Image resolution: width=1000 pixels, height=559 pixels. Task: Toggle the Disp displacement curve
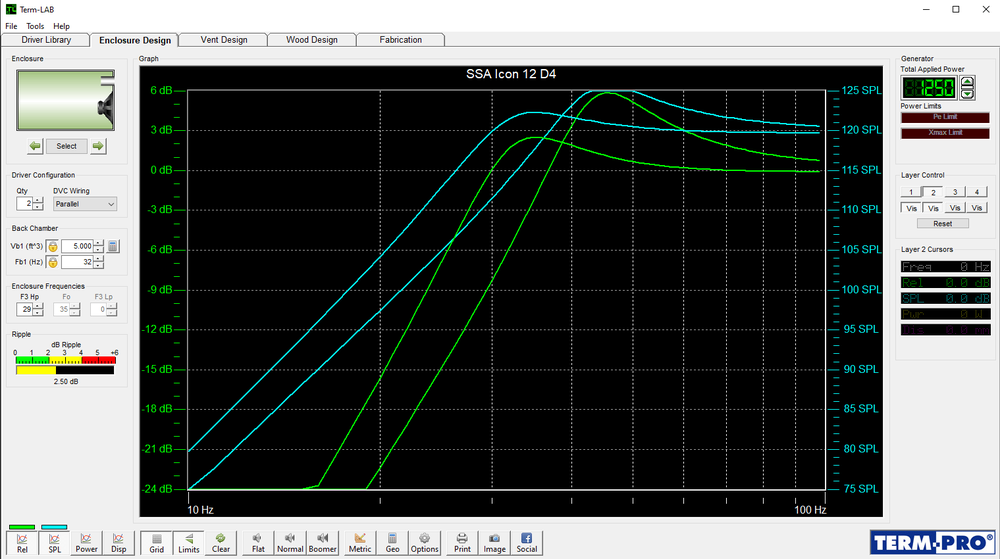click(118, 543)
